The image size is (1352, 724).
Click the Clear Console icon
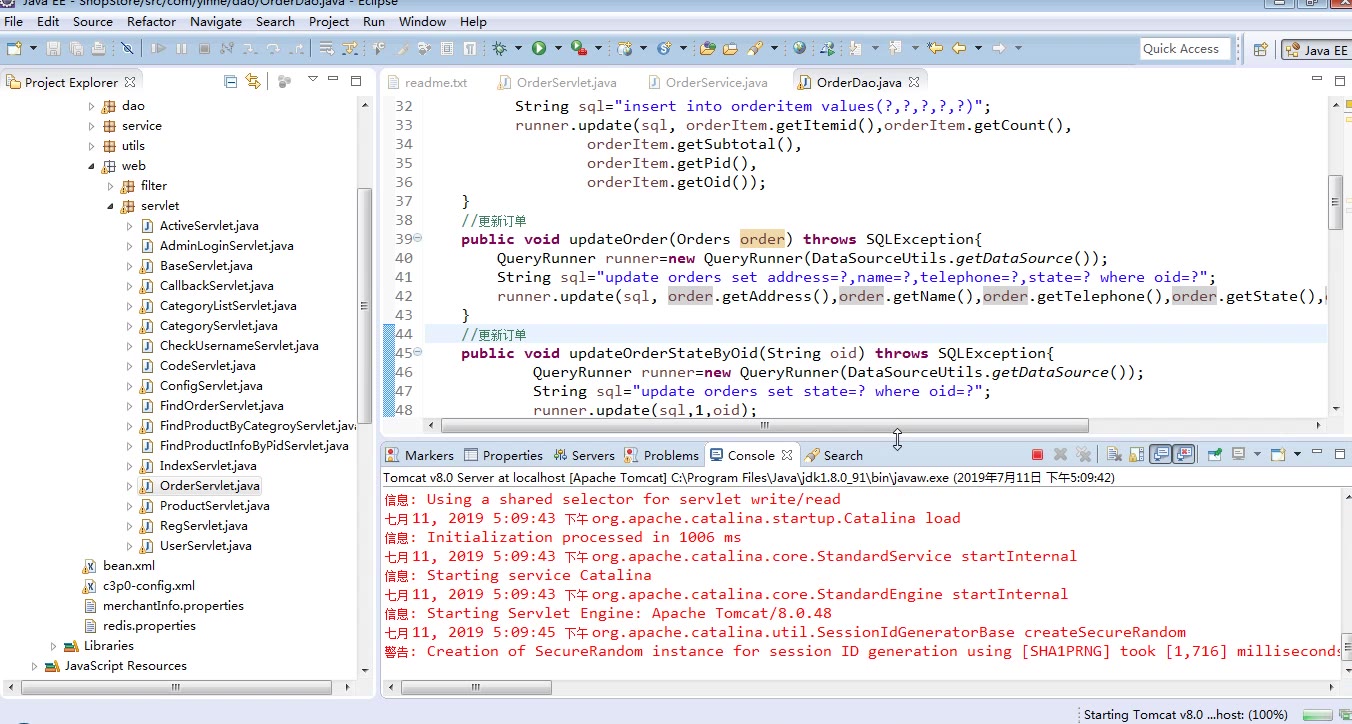(x=1113, y=455)
